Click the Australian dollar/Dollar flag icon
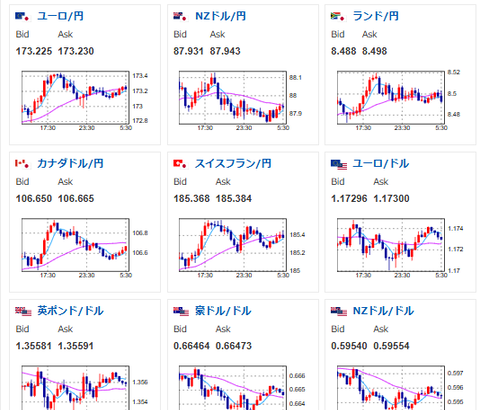Viewport: 480px width, 410px height. [x=181, y=312]
